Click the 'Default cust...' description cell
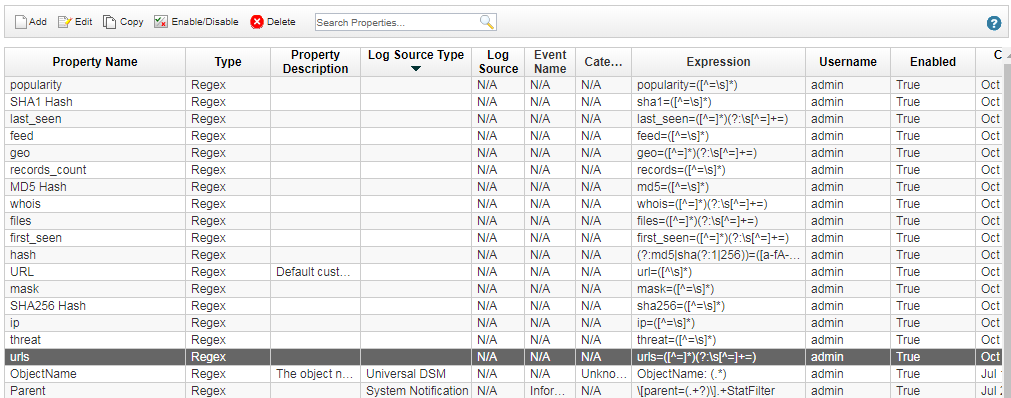This screenshot has height=398, width=1011. [x=315, y=272]
